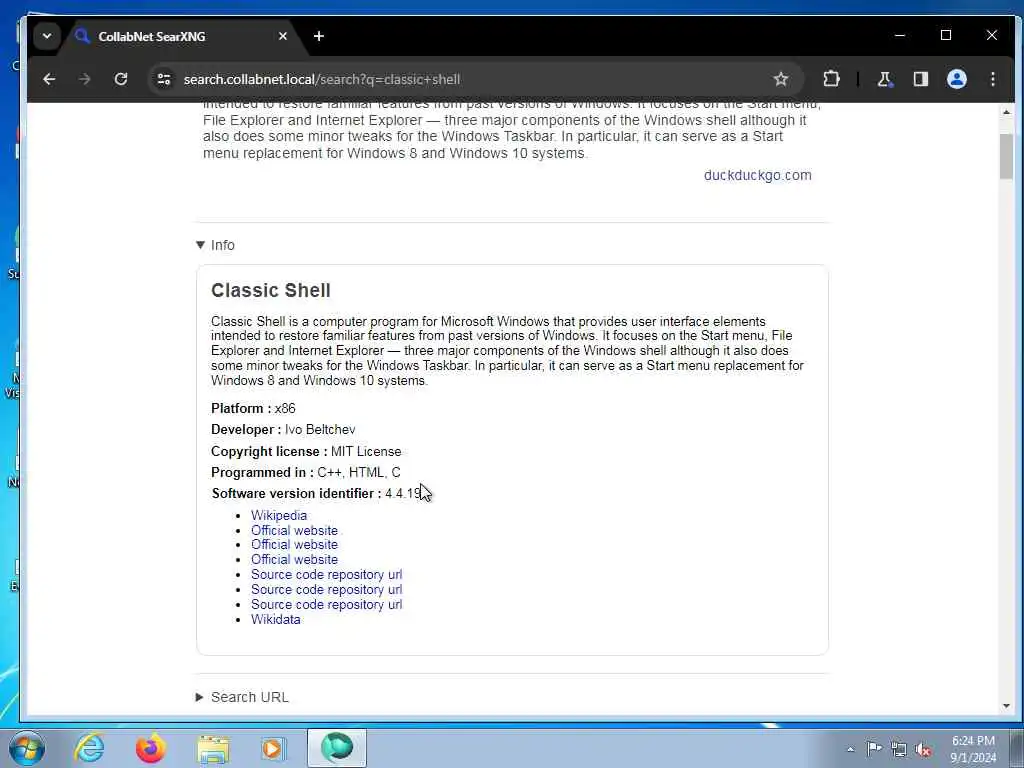The height and width of the screenshot is (768, 1024).
Task: Open the tab search dropdown arrow
Action: tap(47, 36)
